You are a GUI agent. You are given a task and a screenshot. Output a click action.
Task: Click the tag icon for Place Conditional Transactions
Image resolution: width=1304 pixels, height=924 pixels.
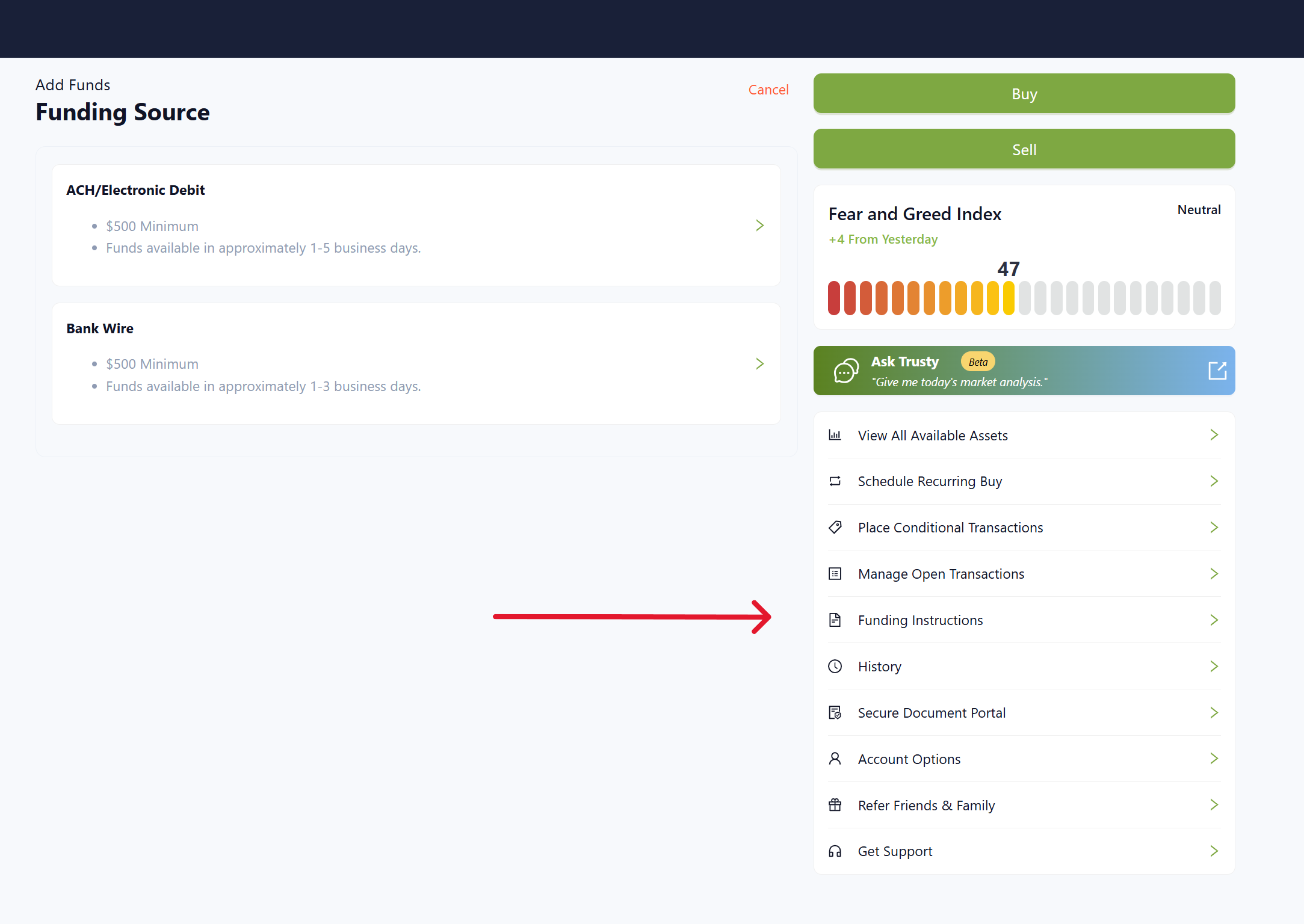(835, 528)
